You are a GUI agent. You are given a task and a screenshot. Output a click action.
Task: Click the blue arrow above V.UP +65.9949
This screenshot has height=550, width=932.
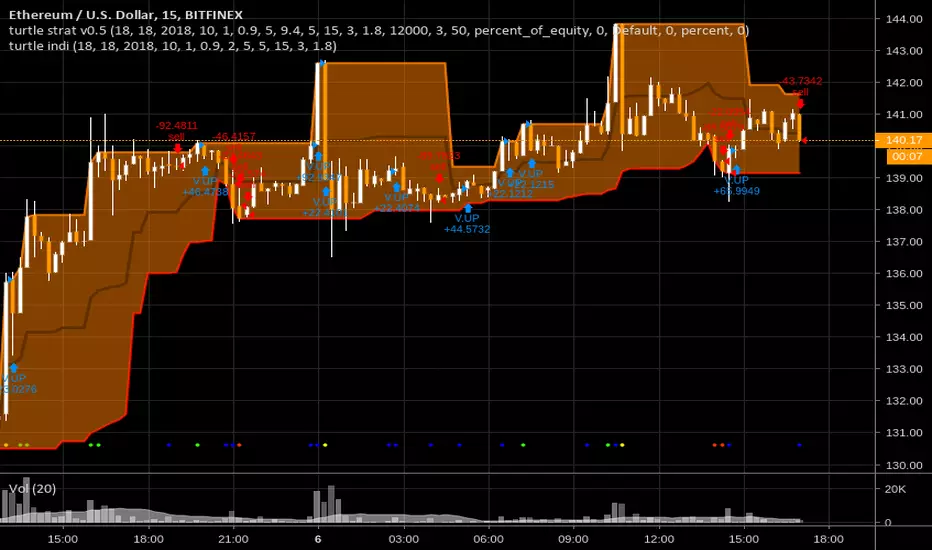tap(736, 169)
